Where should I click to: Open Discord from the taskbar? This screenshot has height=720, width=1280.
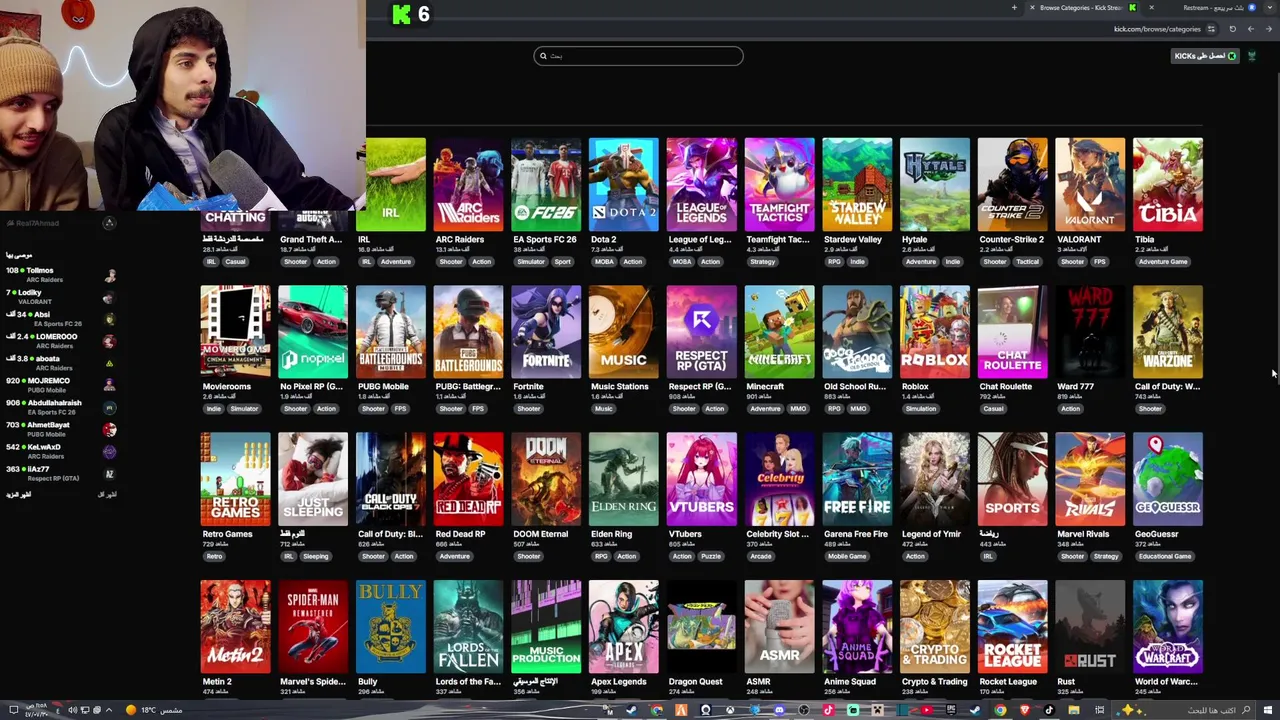pyautogui.click(x=779, y=710)
